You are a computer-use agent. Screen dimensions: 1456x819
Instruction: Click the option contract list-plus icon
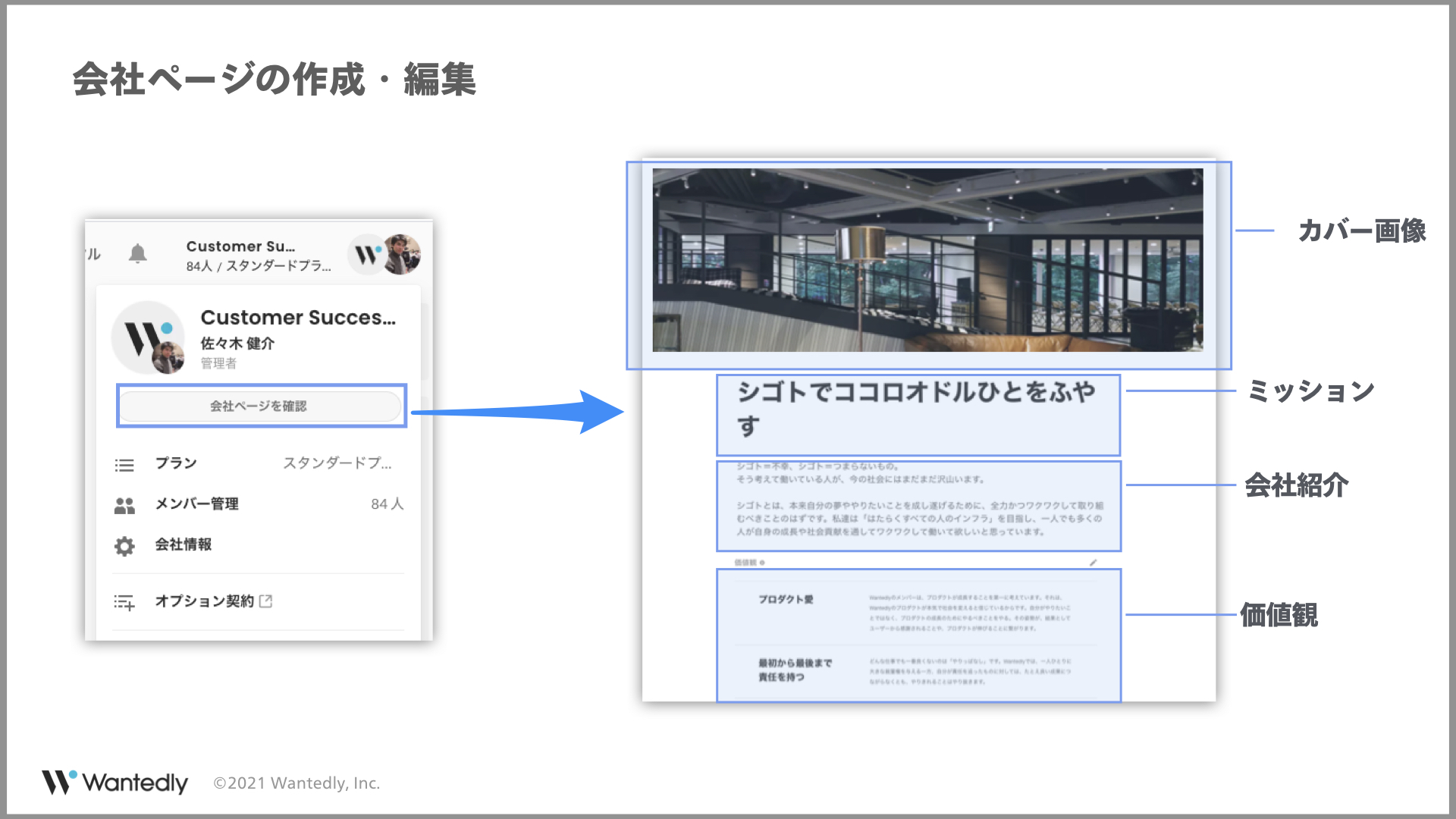coord(124,603)
